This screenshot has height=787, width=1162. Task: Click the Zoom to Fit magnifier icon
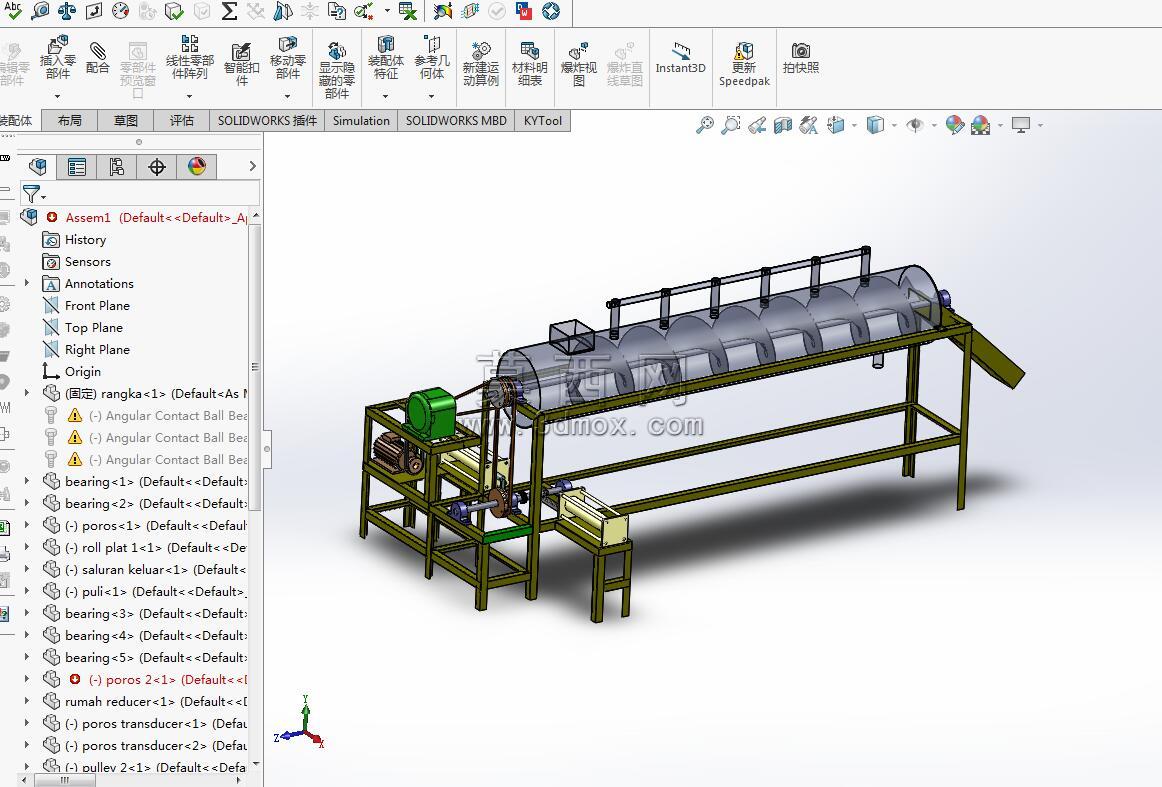pos(705,125)
